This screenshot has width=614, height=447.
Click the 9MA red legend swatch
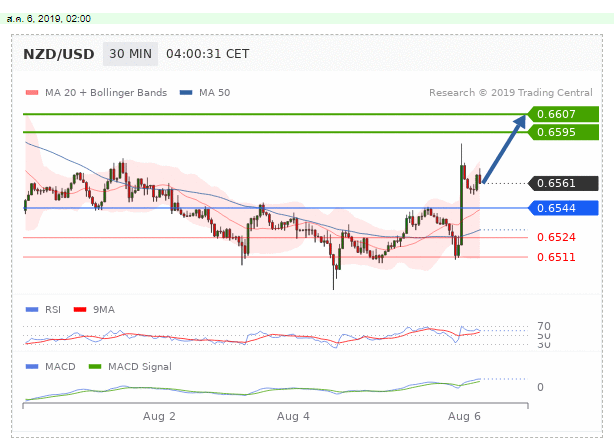click(x=80, y=310)
